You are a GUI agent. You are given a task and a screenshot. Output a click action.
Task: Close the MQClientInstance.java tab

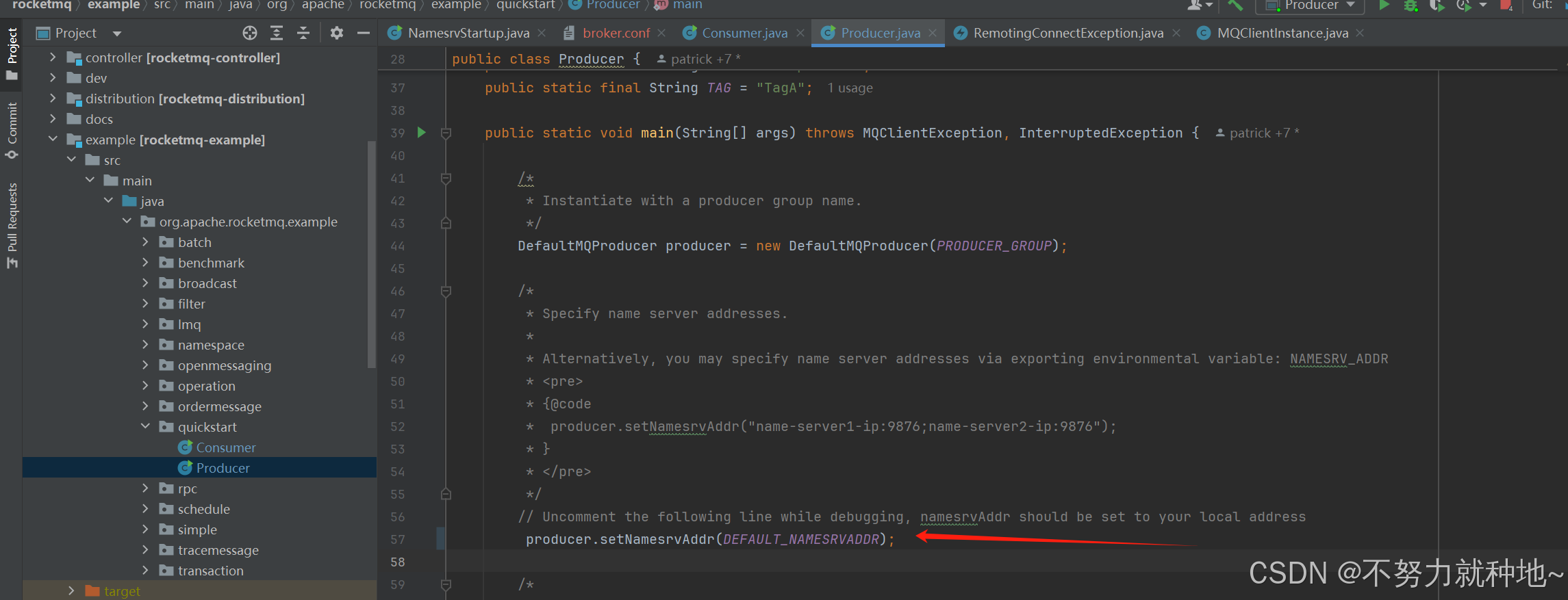coord(1360,33)
